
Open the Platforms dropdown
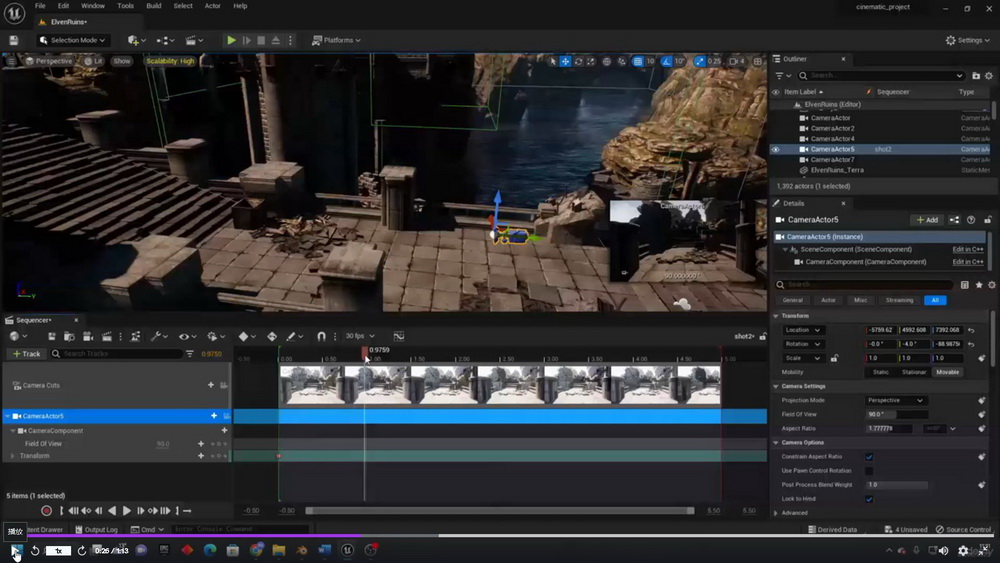tap(336, 40)
